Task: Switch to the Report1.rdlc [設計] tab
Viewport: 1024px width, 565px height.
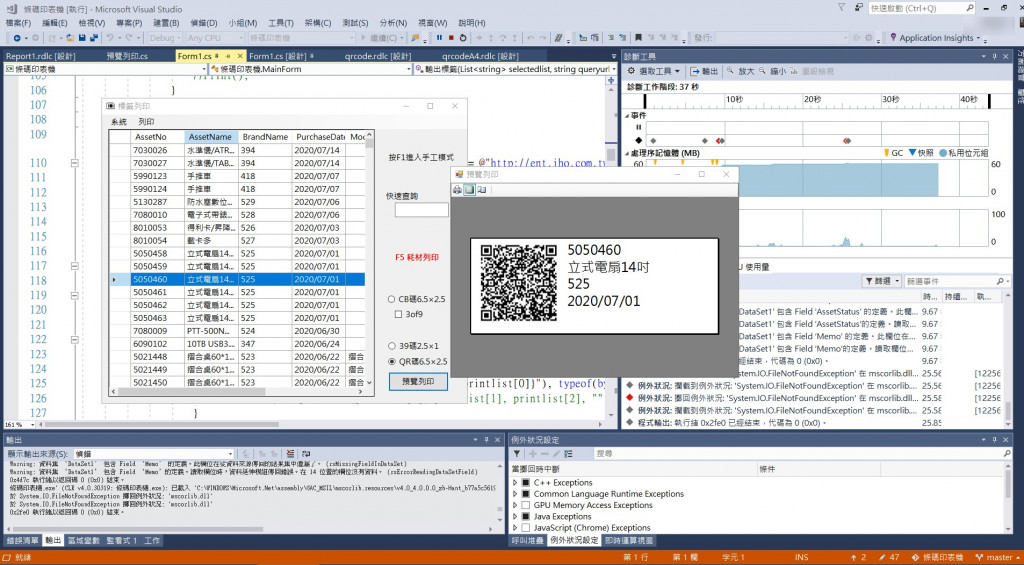Action: (40, 56)
